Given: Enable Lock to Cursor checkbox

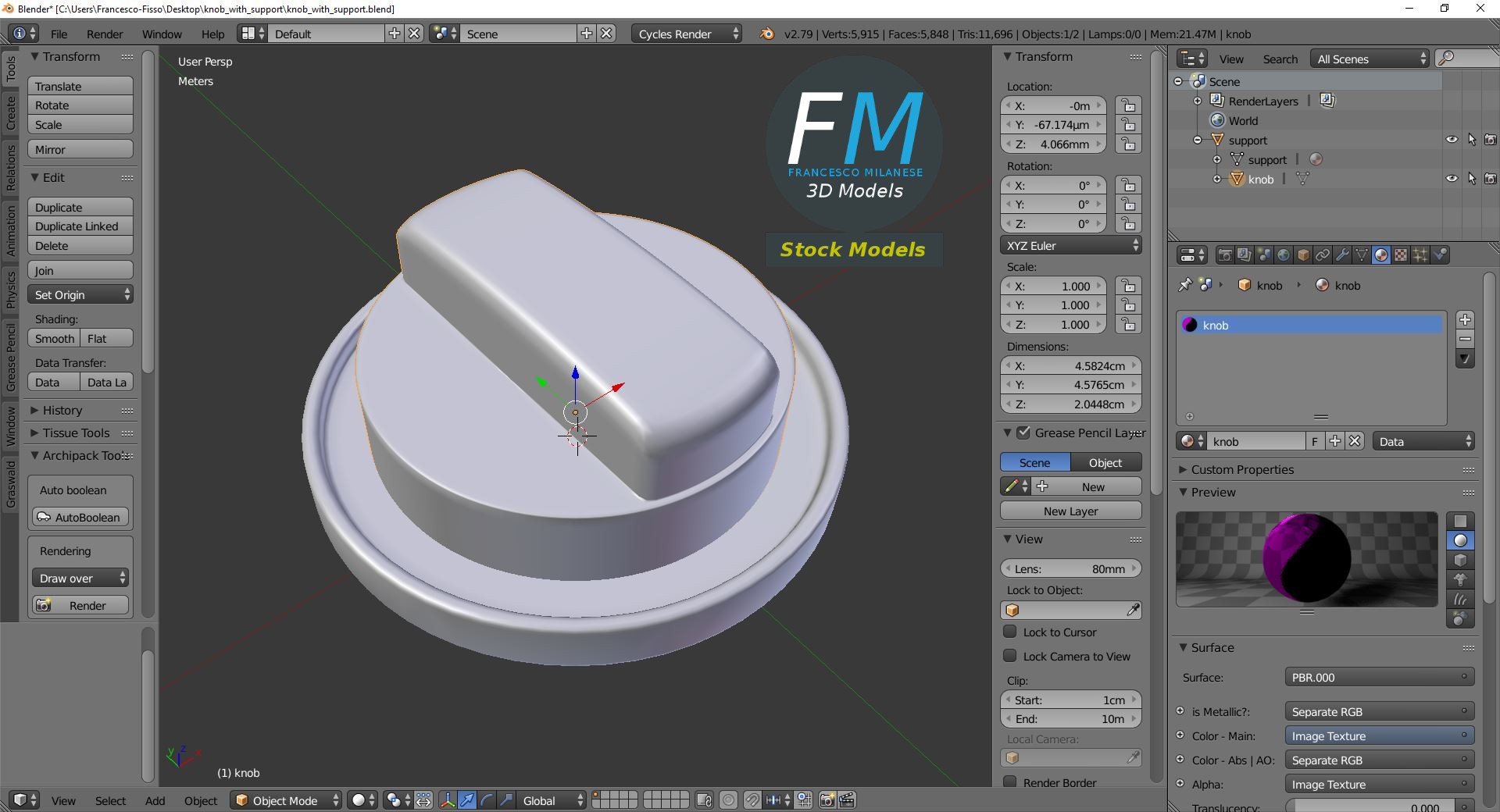Looking at the screenshot, I should point(1010,632).
